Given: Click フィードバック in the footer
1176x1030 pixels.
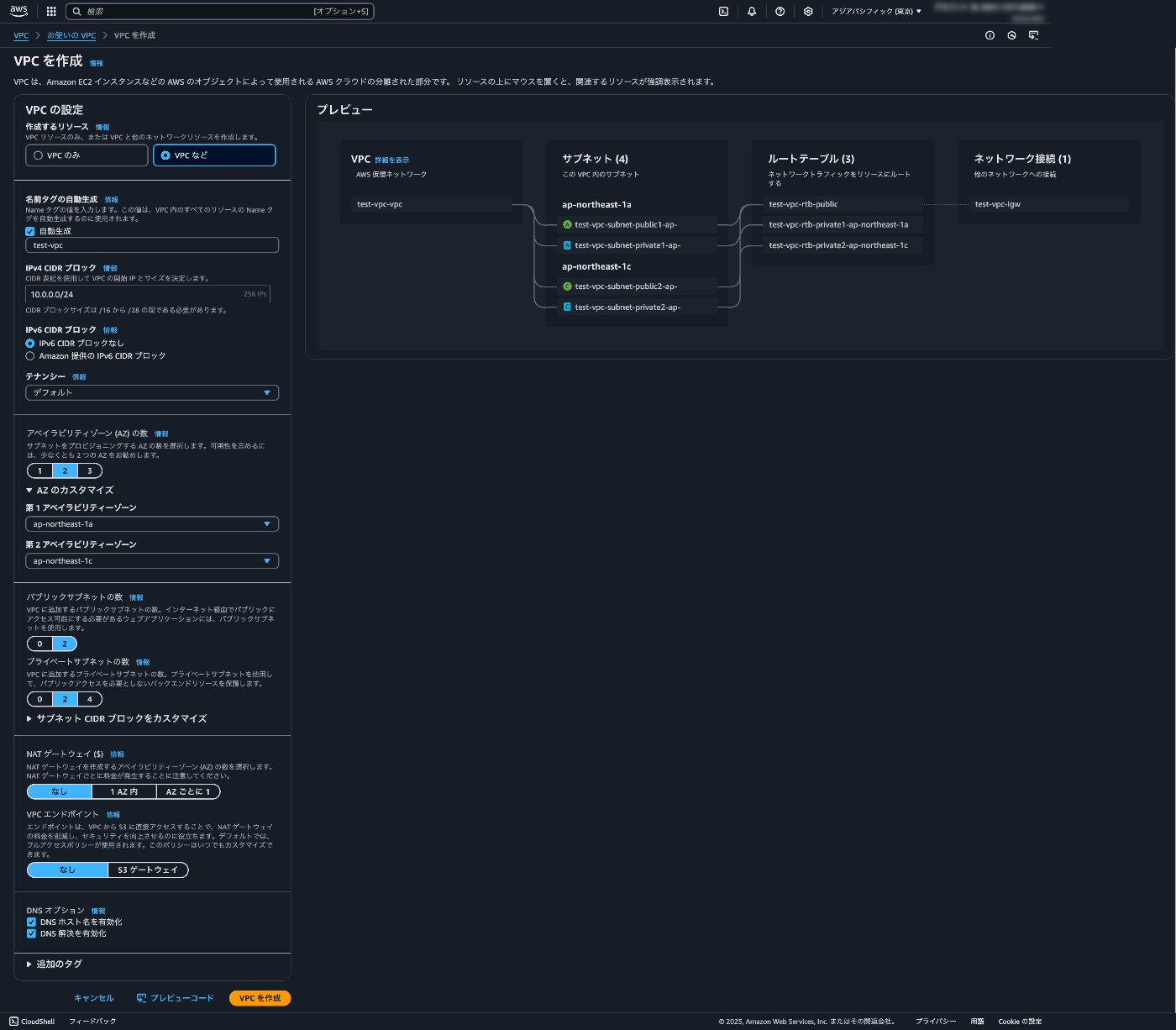Looking at the screenshot, I should pos(92,1022).
